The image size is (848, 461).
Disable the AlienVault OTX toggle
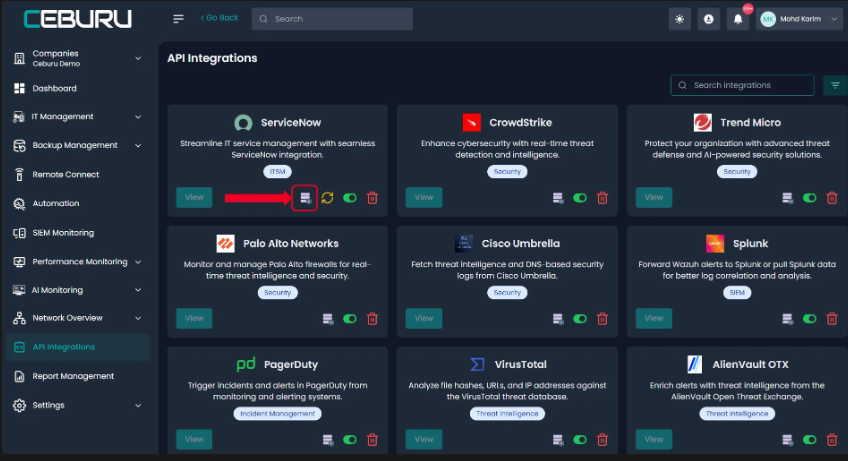(810, 439)
